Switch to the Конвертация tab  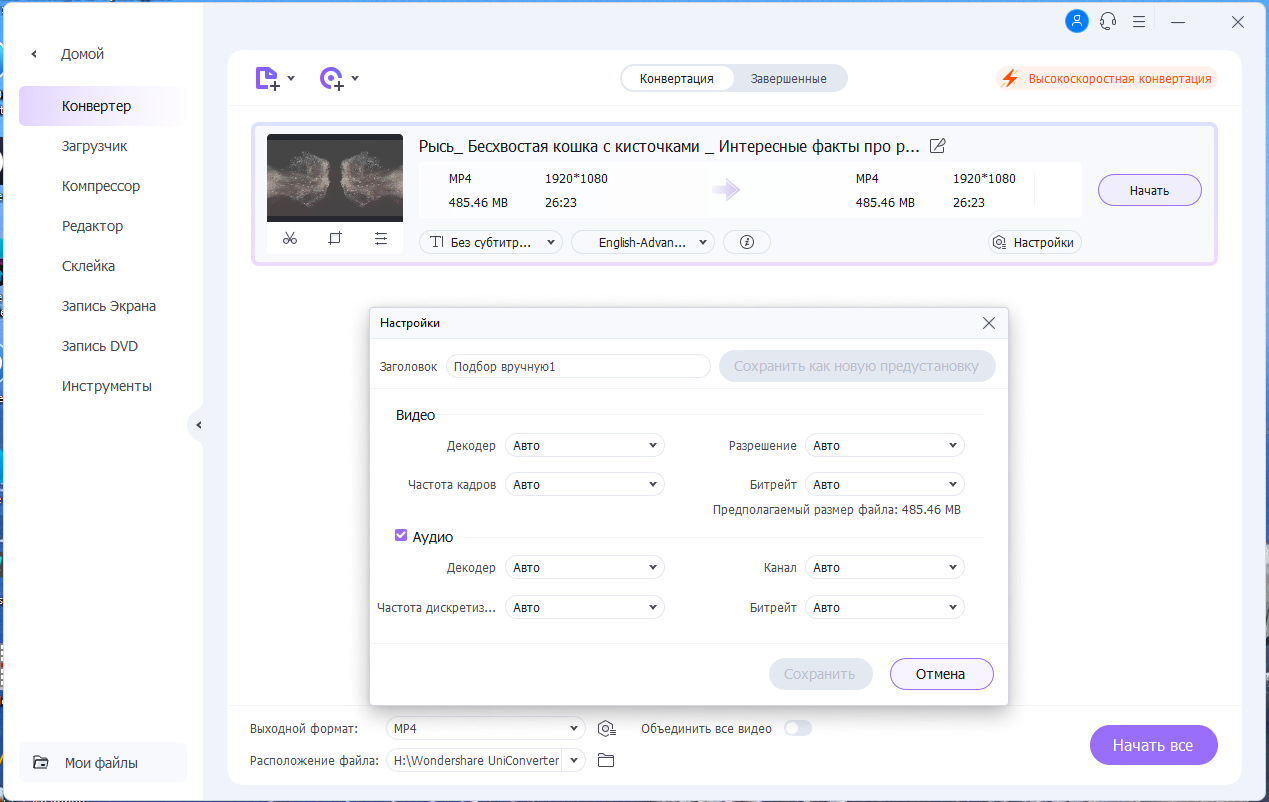677,78
